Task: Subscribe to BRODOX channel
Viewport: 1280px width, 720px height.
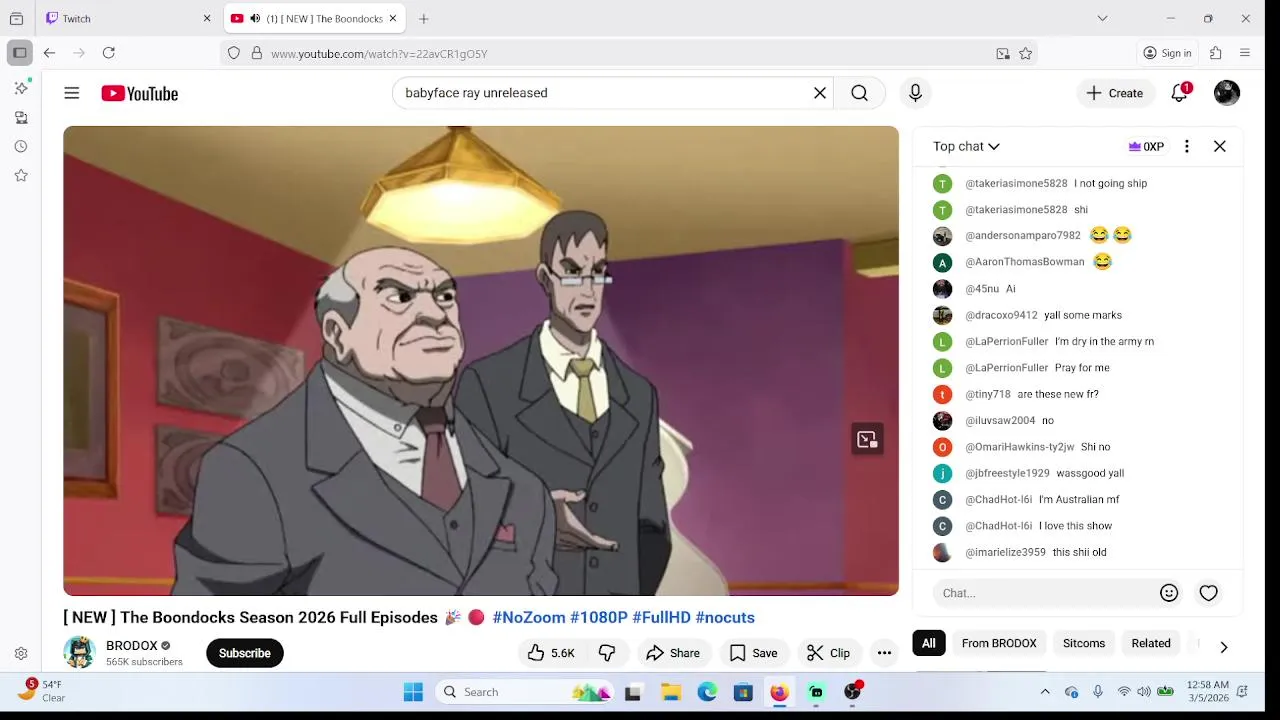Action: (x=245, y=653)
